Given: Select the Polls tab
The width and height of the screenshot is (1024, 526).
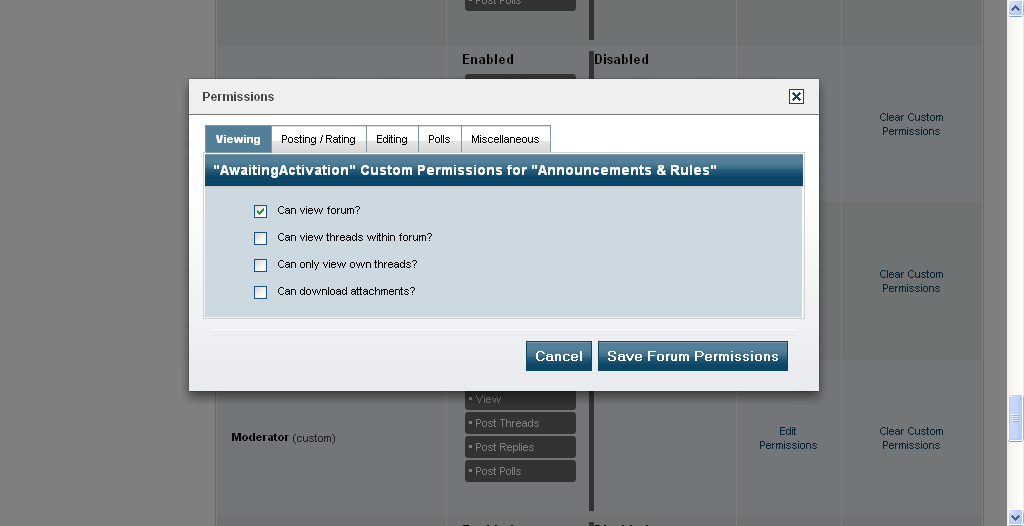Looking at the screenshot, I should [x=439, y=139].
